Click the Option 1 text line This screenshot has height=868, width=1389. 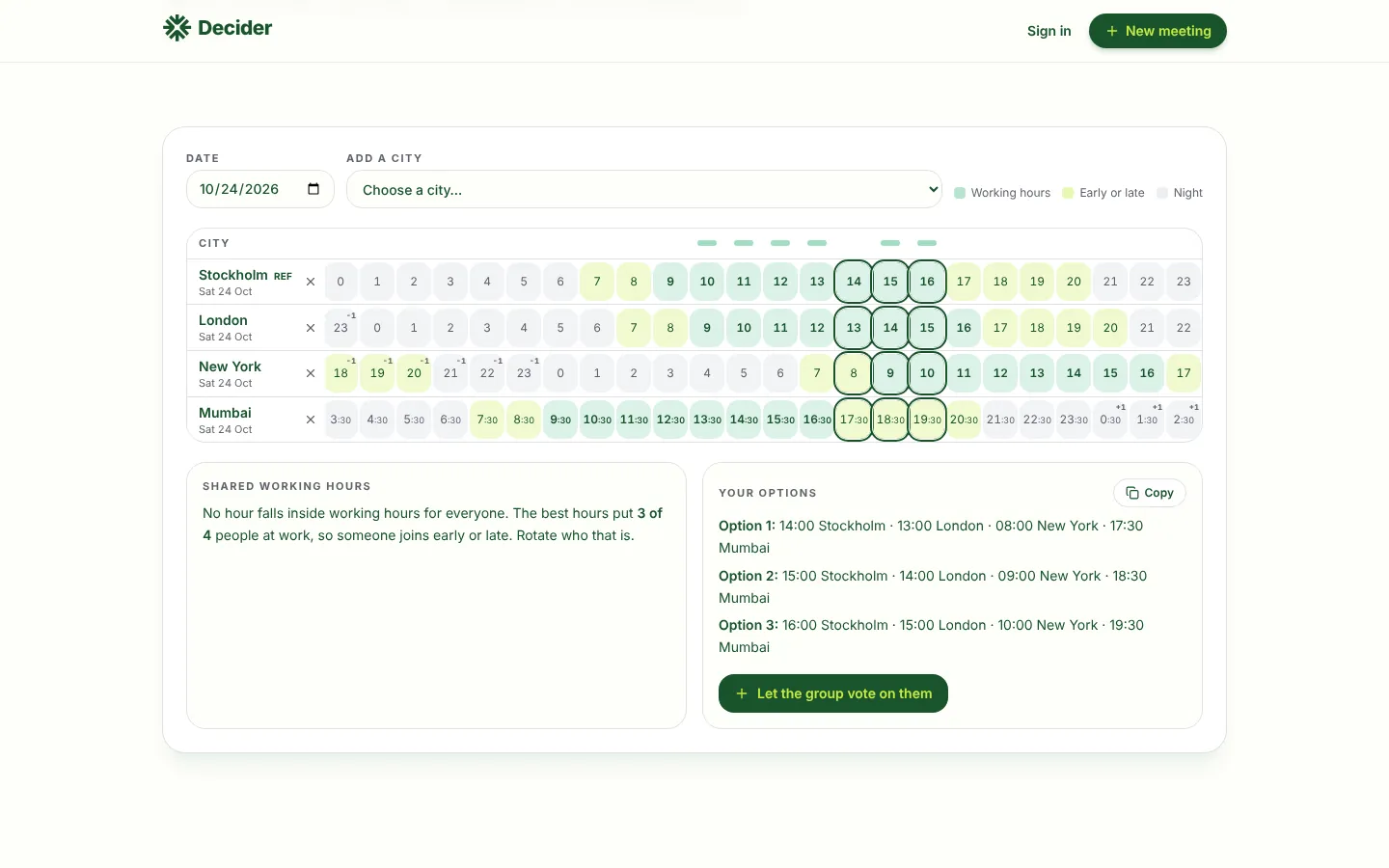click(931, 537)
